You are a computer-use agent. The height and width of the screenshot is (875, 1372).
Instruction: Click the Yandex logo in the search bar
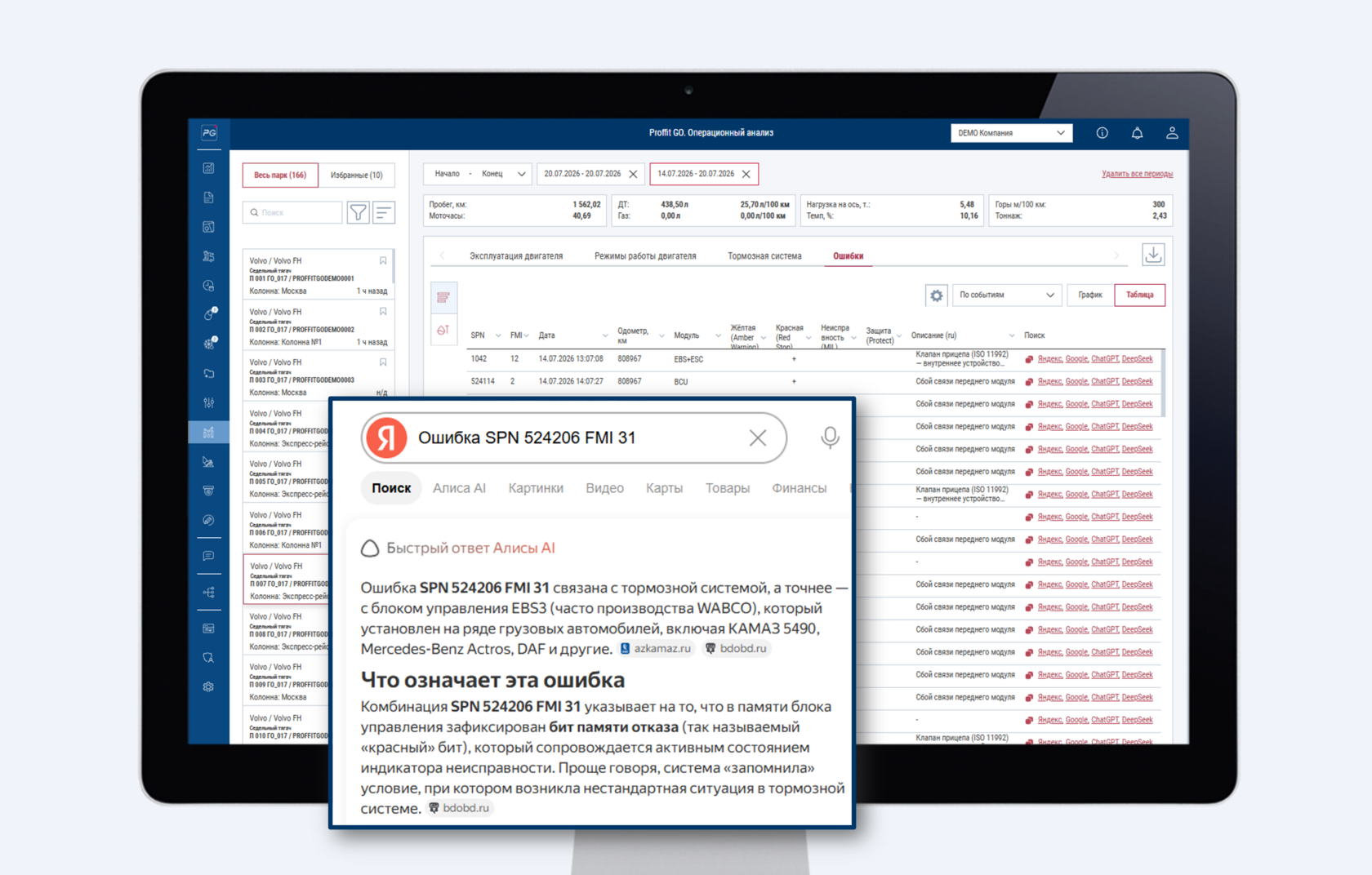click(x=386, y=437)
